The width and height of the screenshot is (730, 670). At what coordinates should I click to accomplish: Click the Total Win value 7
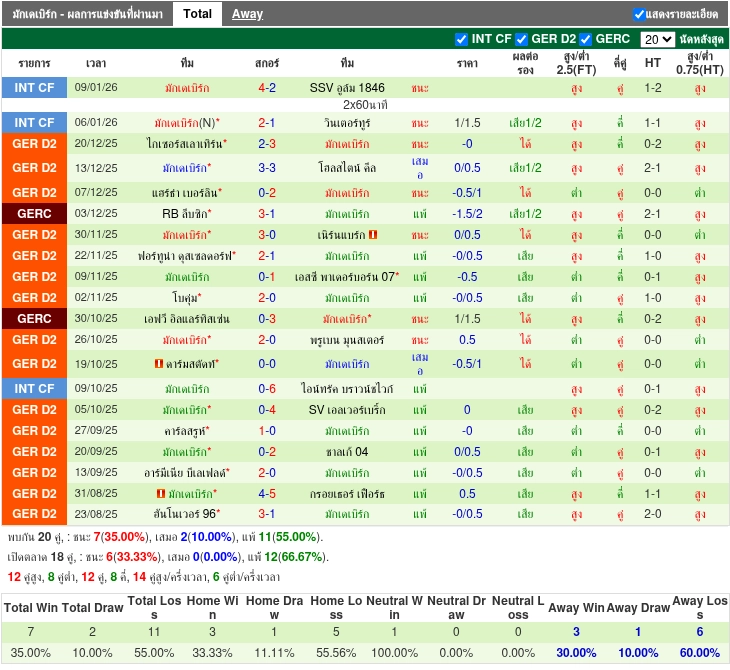31,632
